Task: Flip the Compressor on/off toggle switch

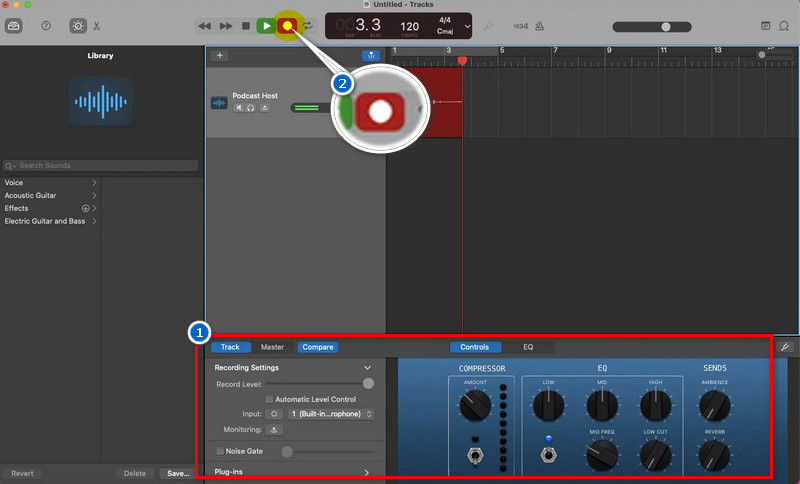Action: [475, 455]
